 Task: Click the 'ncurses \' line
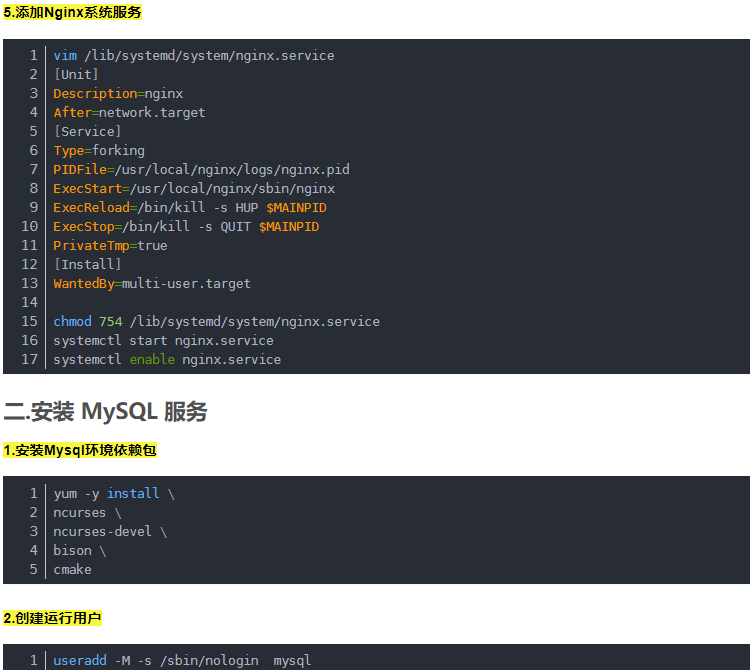[88, 513]
